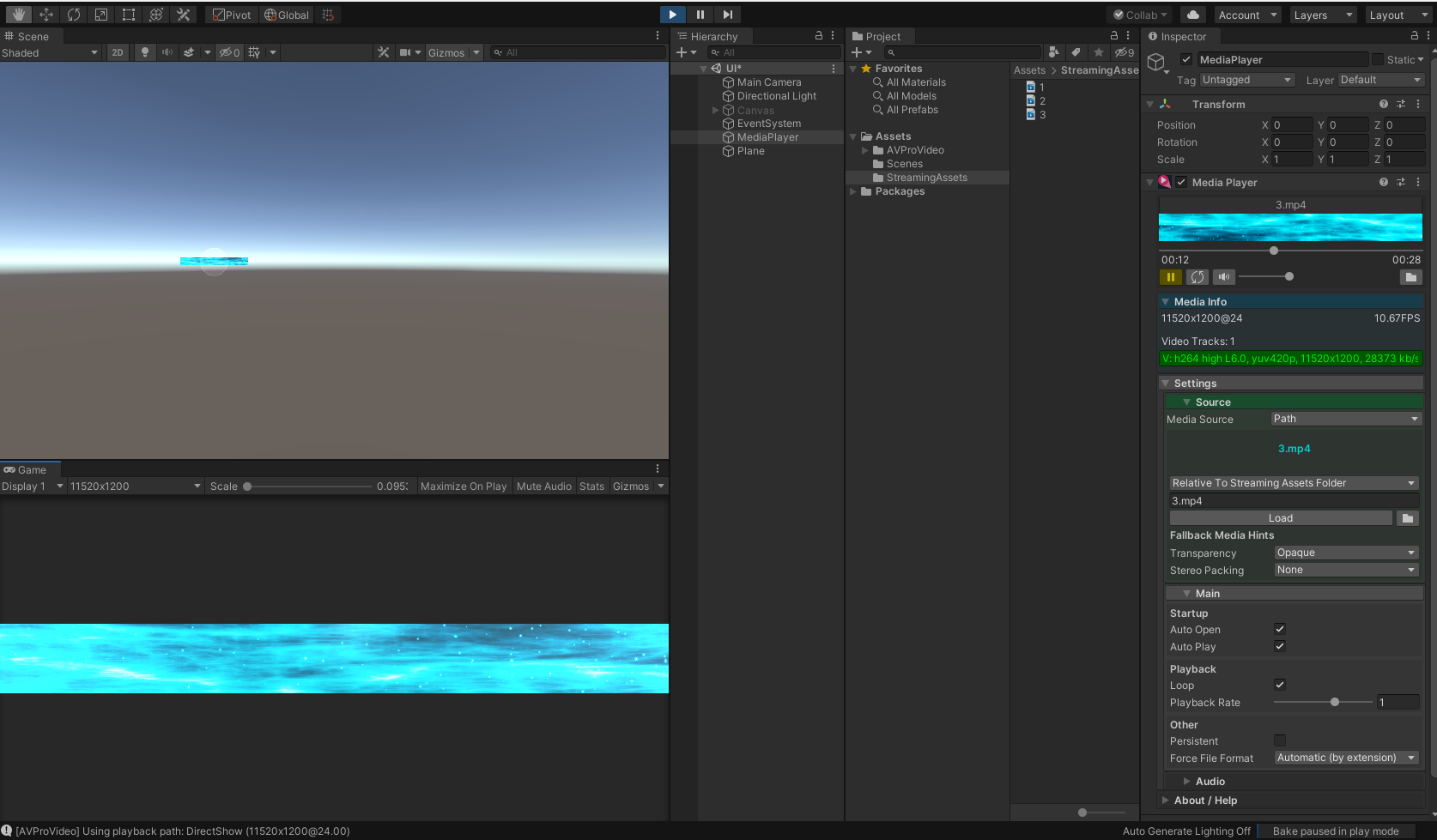Open the Transparency dropdown set to Opaque

[x=1345, y=553]
